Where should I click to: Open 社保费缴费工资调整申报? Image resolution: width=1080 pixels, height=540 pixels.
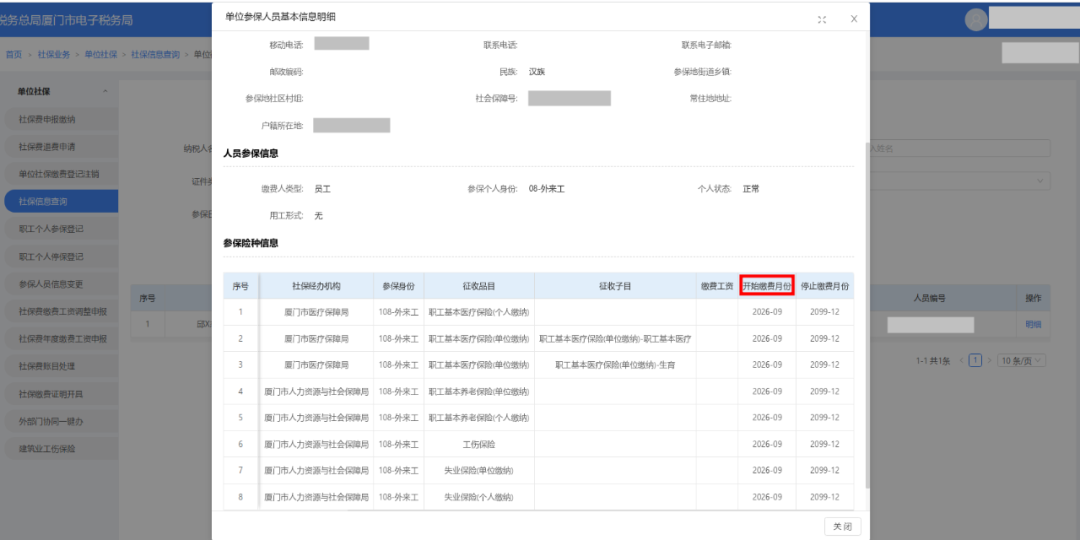[x=61, y=311]
